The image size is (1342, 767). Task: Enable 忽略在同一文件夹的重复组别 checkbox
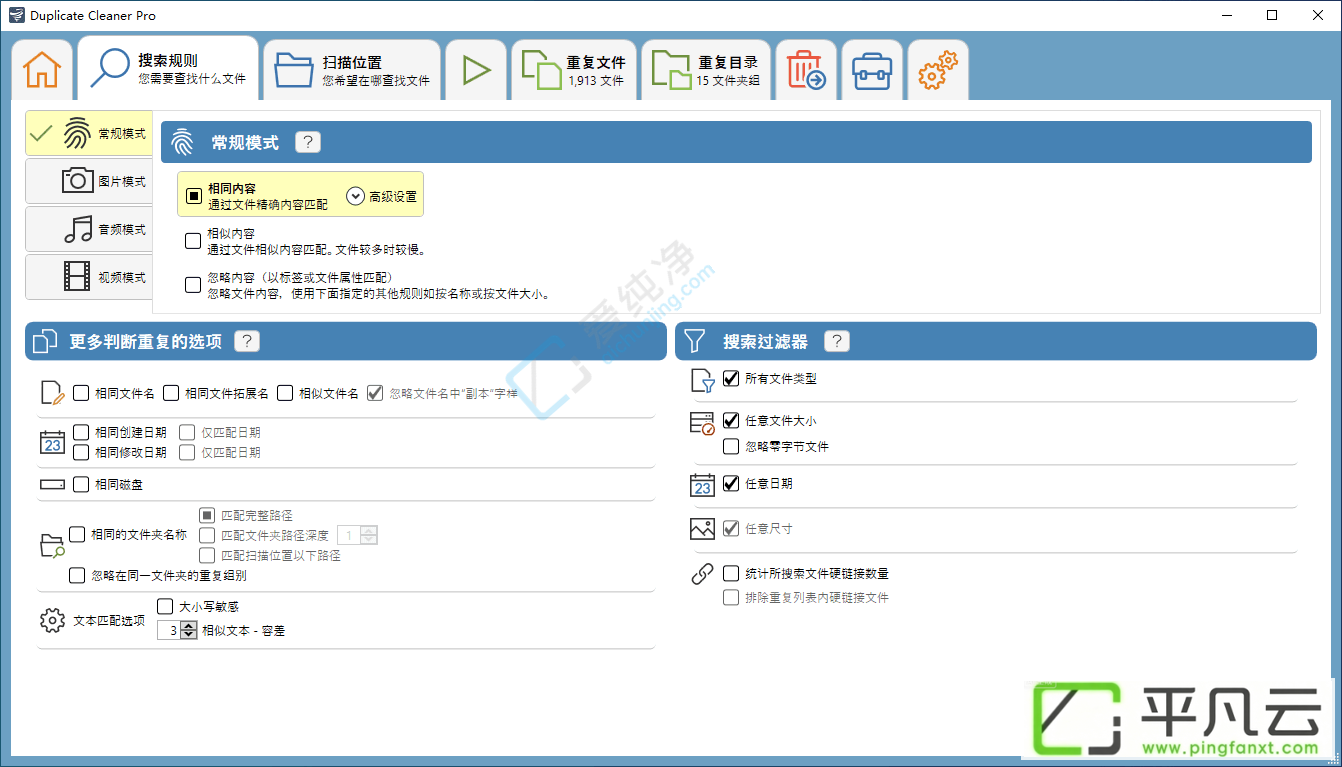pos(77,575)
